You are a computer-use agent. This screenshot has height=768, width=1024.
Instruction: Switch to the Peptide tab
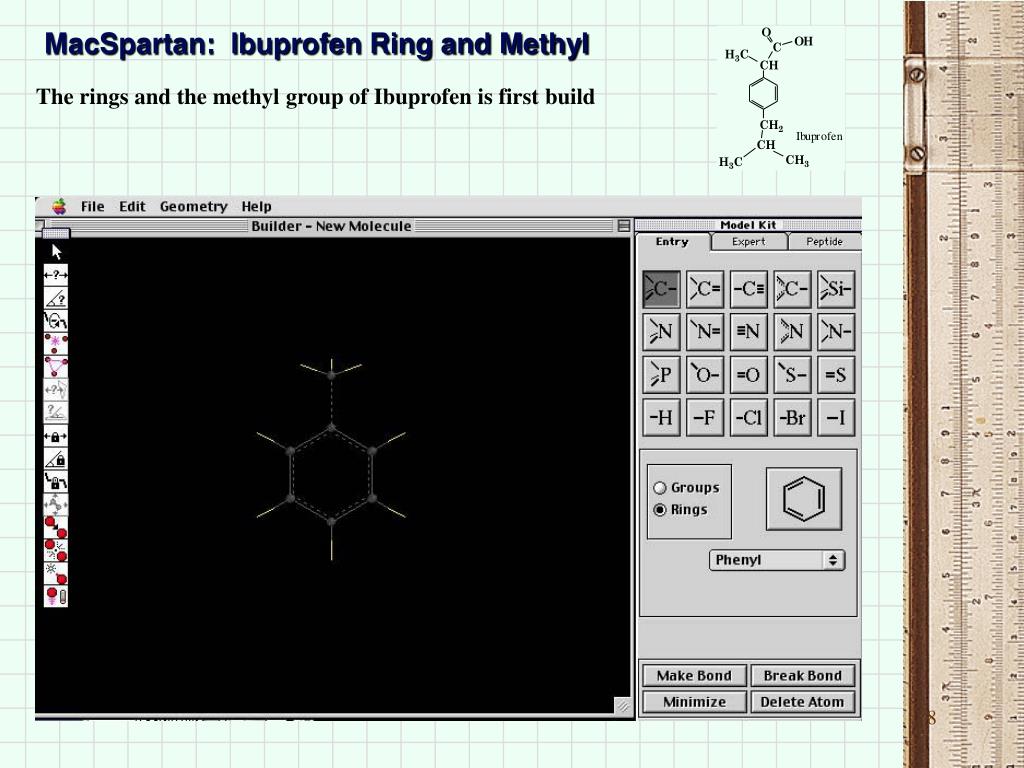coord(824,242)
